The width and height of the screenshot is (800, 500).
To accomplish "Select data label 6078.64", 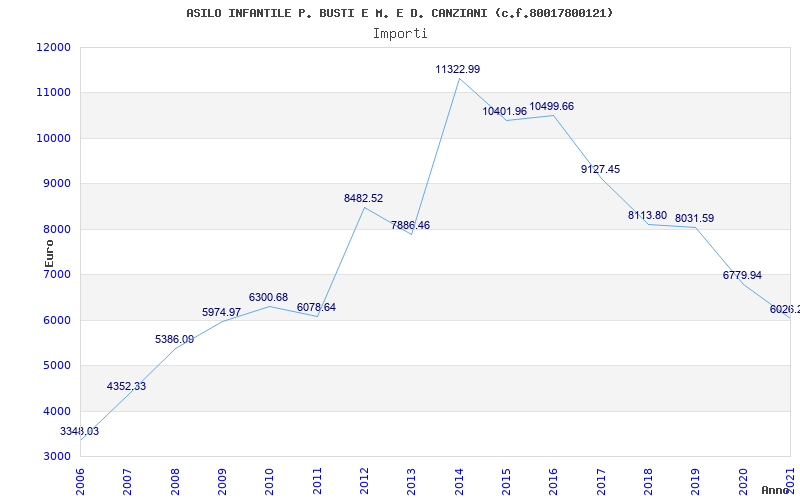I will (x=316, y=307).
